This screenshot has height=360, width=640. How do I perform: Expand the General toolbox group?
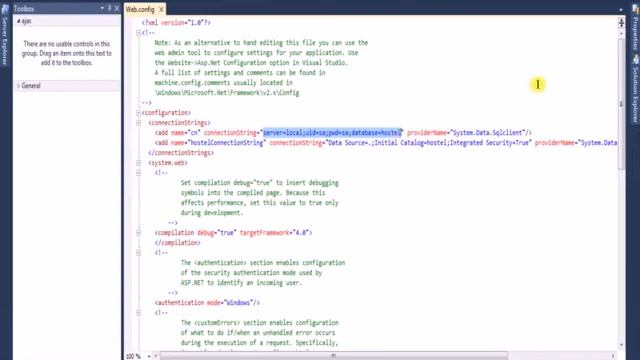(x=18, y=86)
